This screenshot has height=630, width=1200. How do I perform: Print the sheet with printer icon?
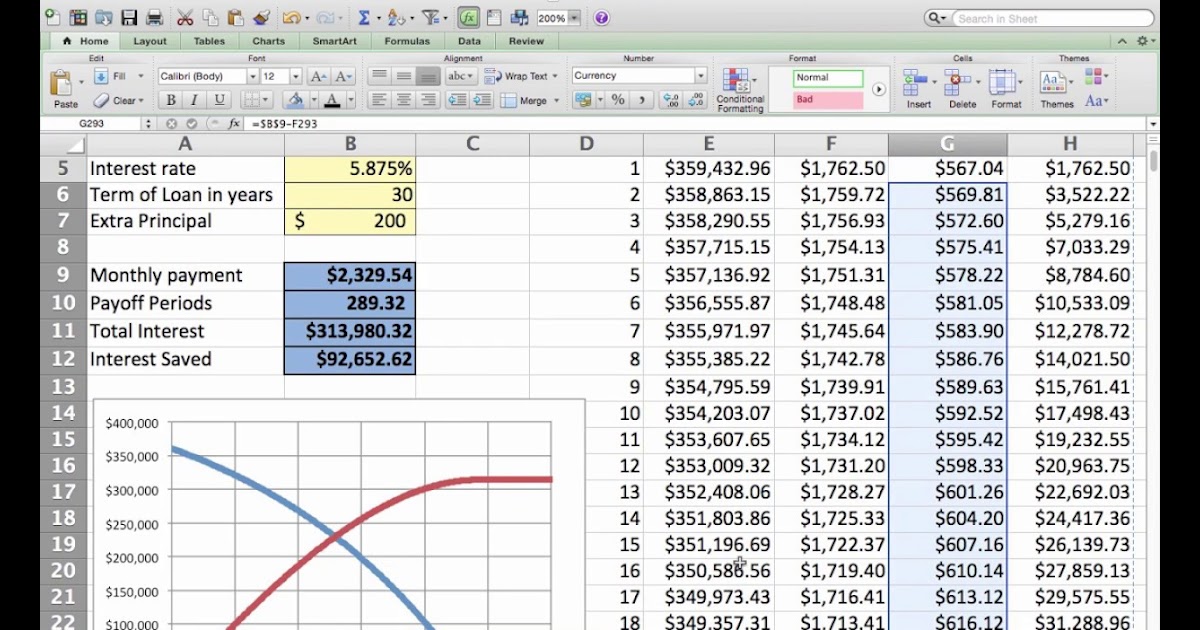[x=154, y=17]
